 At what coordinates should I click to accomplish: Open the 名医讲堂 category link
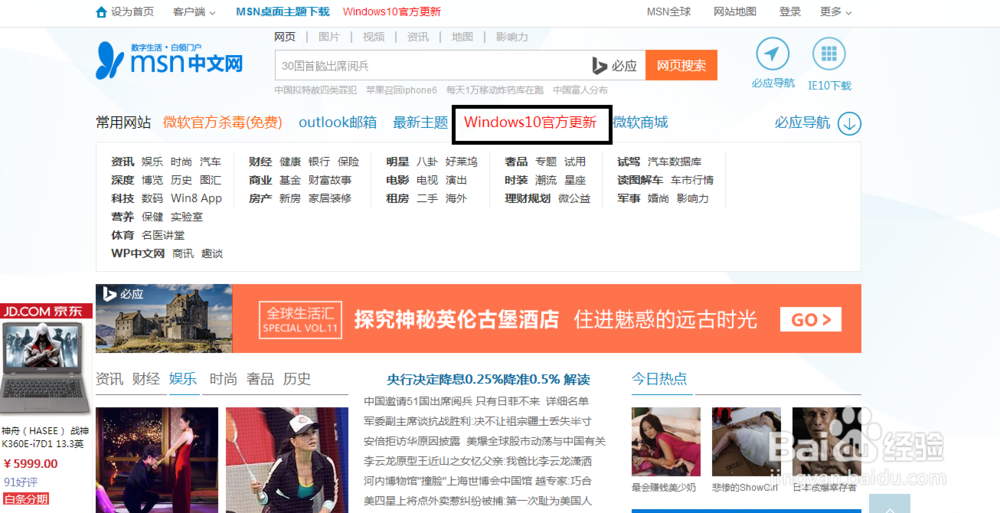(163, 235)
